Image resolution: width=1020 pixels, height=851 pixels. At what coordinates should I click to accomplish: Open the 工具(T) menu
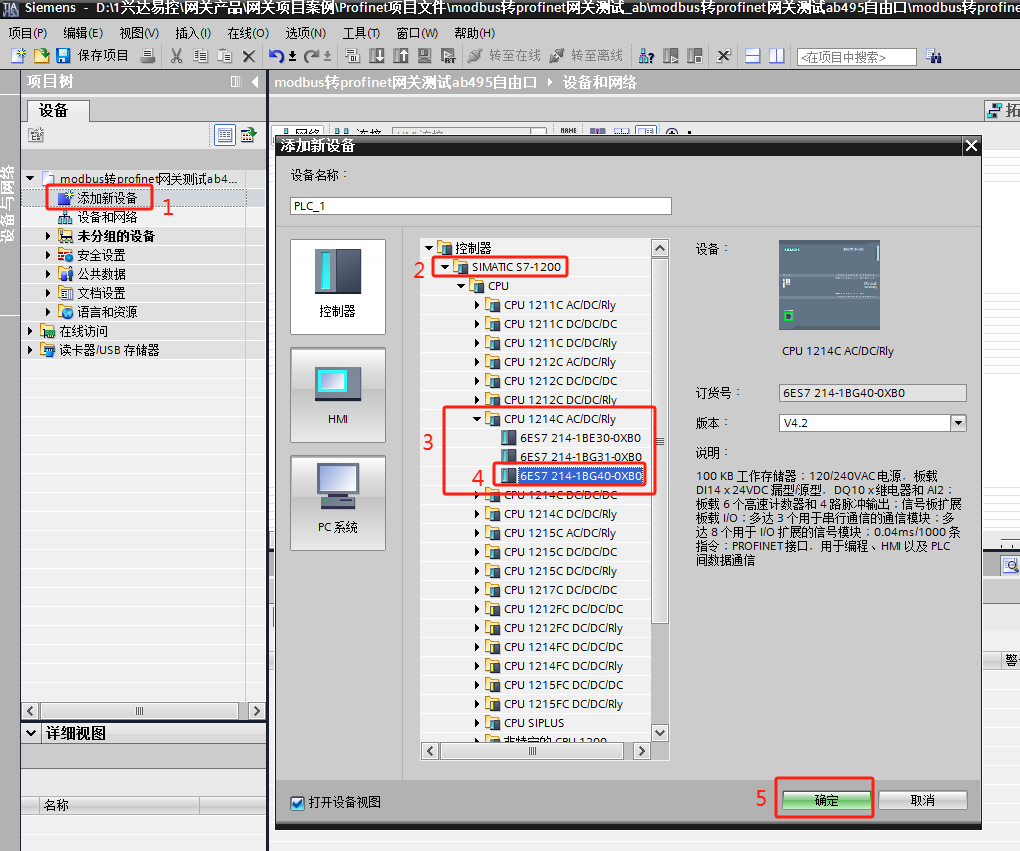click(x=361, y=33)
